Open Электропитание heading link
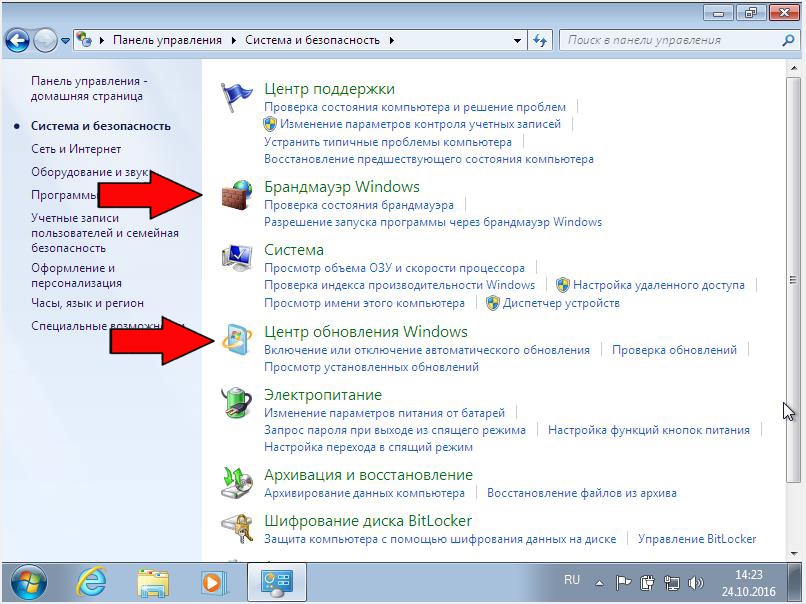Viewport: 806px width, 604px height. click(x=323, y=395)
